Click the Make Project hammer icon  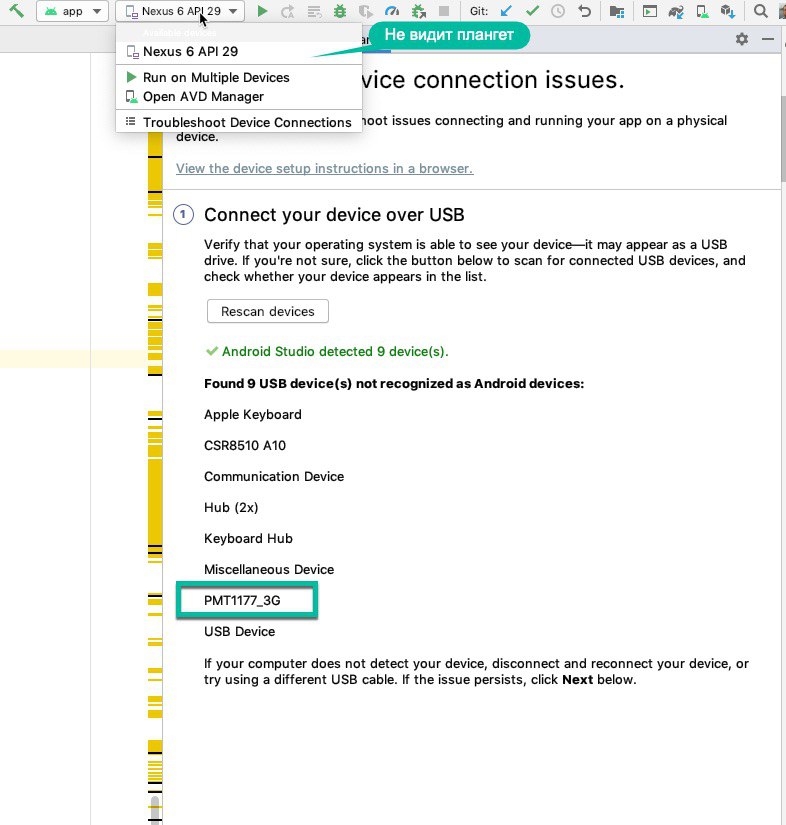pyautogui.click(x=16, y=10)
